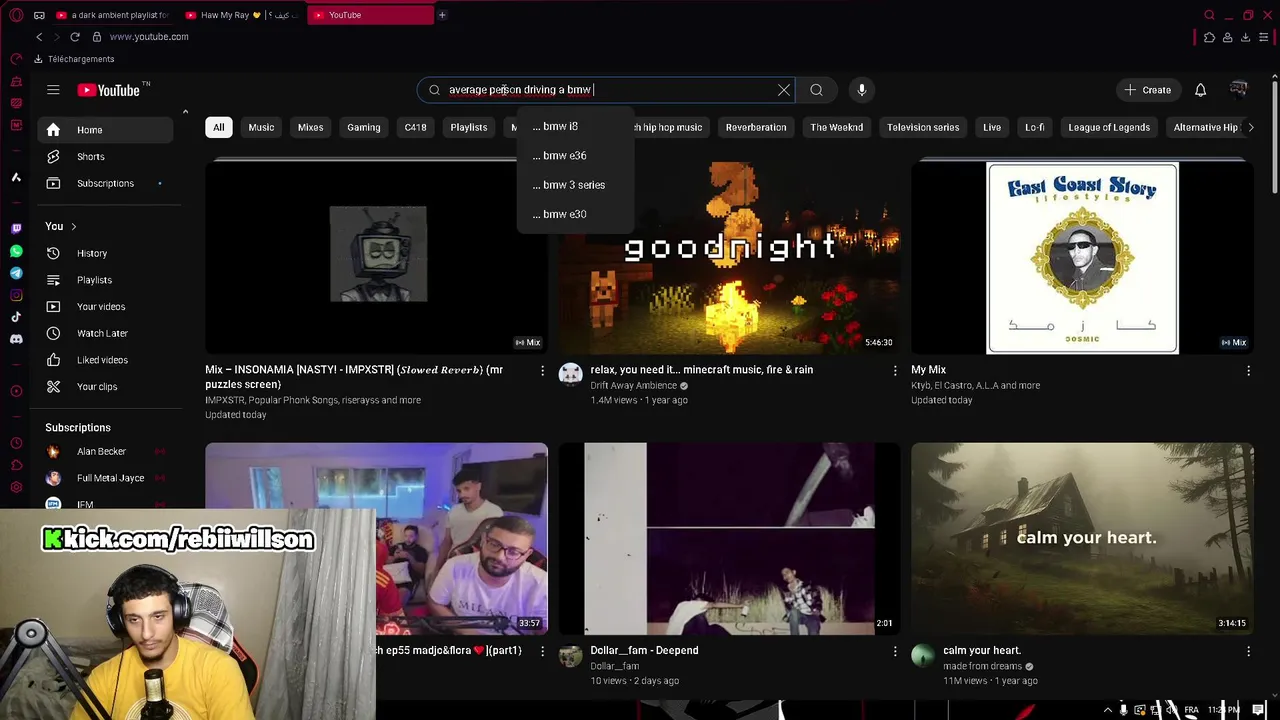The height and width of the screenshot is (720, 1280).
Task: Open History in the sidebar
Action: tap(105, 254)
